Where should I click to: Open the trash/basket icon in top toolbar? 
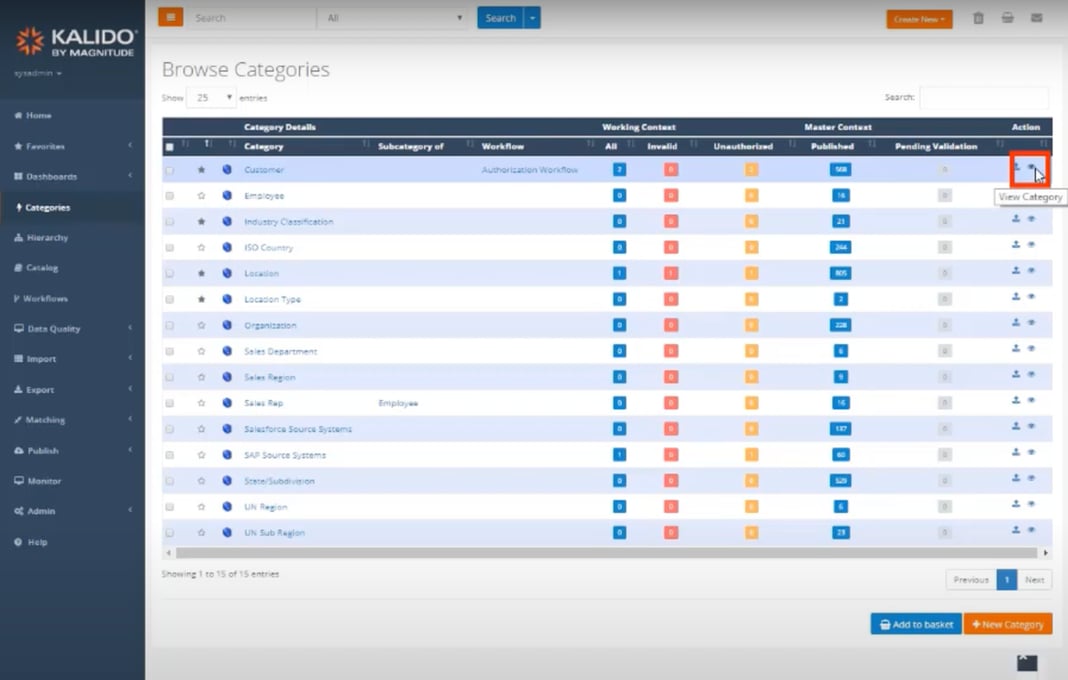978,17
